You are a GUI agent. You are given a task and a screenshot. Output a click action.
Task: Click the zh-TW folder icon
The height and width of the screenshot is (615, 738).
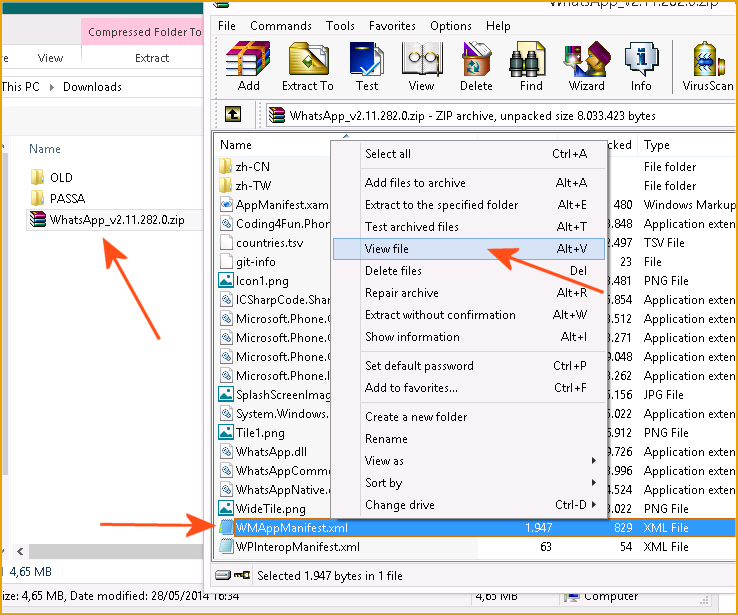coord(225,185)
